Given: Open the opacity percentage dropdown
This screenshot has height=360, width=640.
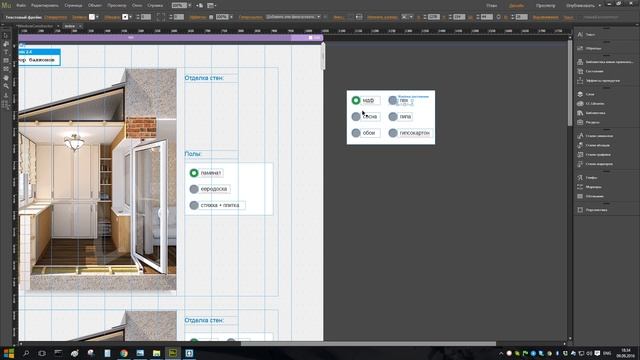Looking at the screenshot, I should pyautogui.click(x=231, y=17).
